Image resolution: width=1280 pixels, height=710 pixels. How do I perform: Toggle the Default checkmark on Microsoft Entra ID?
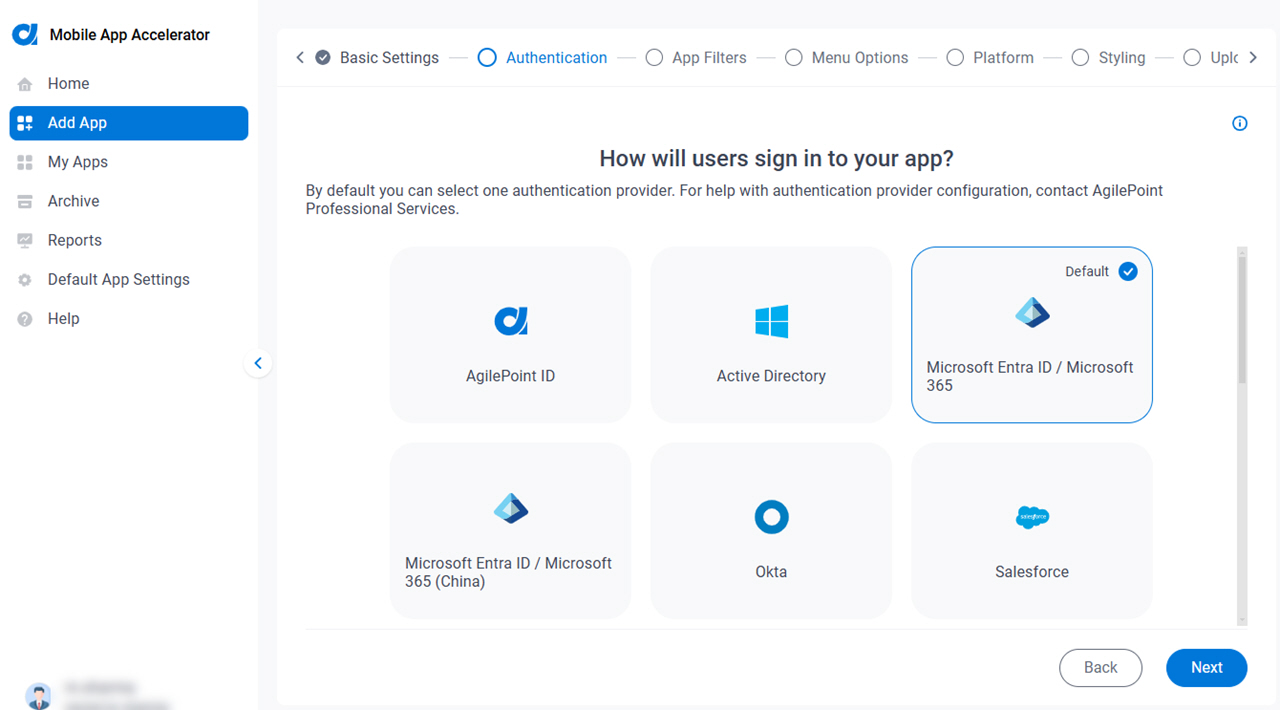tap(1128, 272)
